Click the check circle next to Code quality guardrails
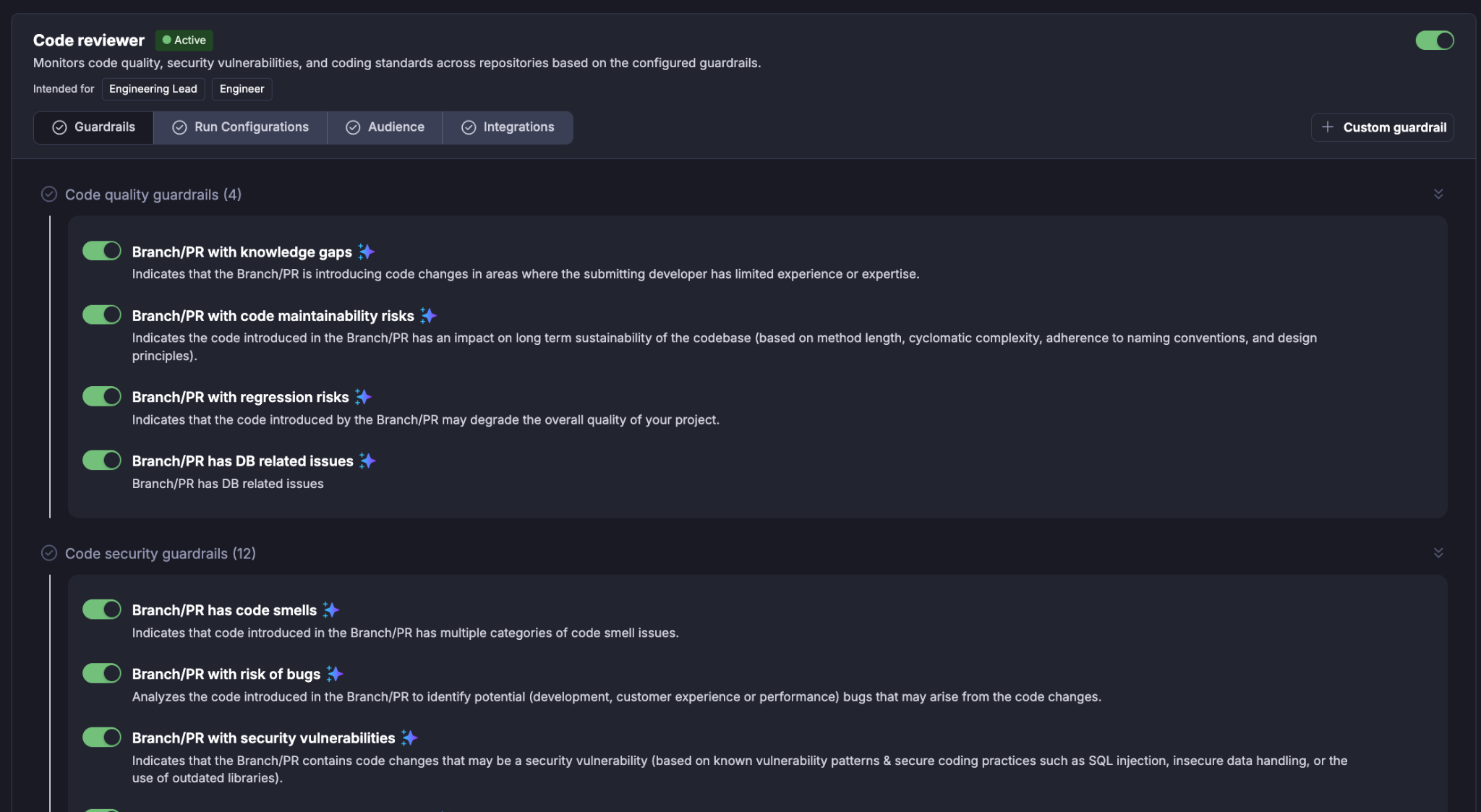This screenshot has height=812, width=1481. (49, 194)
